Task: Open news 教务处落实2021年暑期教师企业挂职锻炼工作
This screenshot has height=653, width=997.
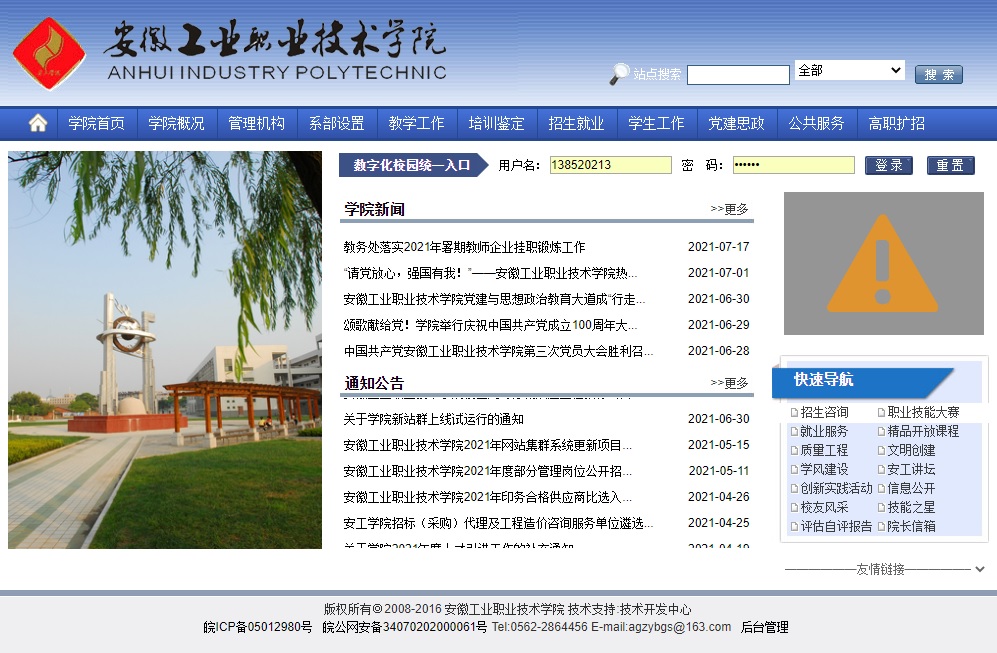Action: pos(464,247)
